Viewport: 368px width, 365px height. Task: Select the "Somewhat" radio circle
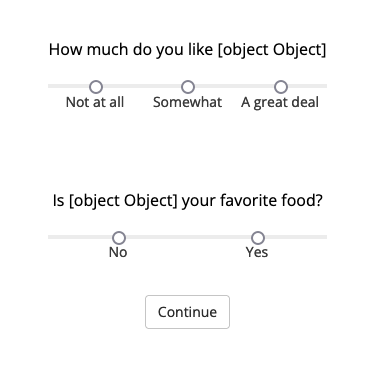(x=188, y=87)
